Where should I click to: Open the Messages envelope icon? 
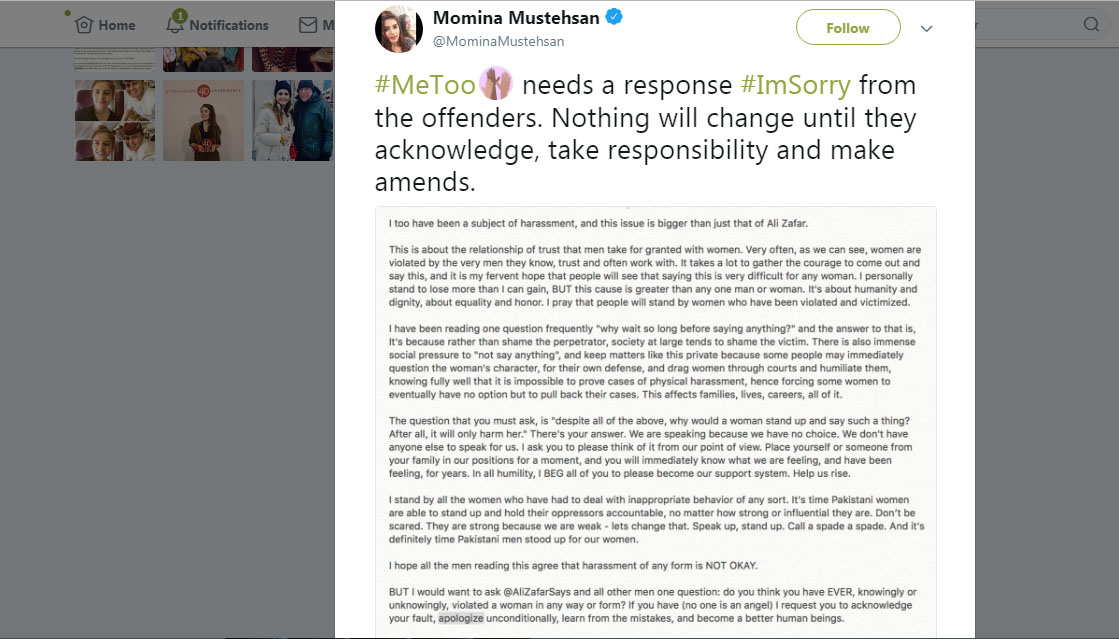[307, 25]
